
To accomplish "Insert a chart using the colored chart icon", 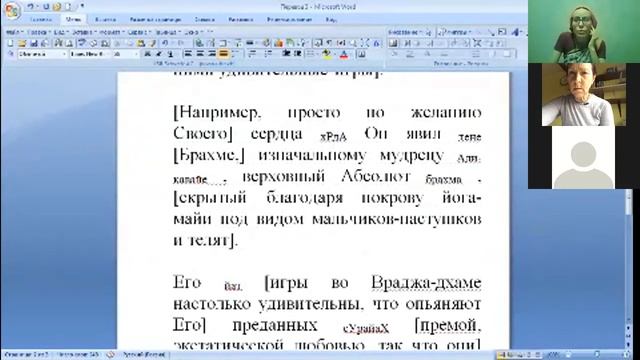I will 279,43.
